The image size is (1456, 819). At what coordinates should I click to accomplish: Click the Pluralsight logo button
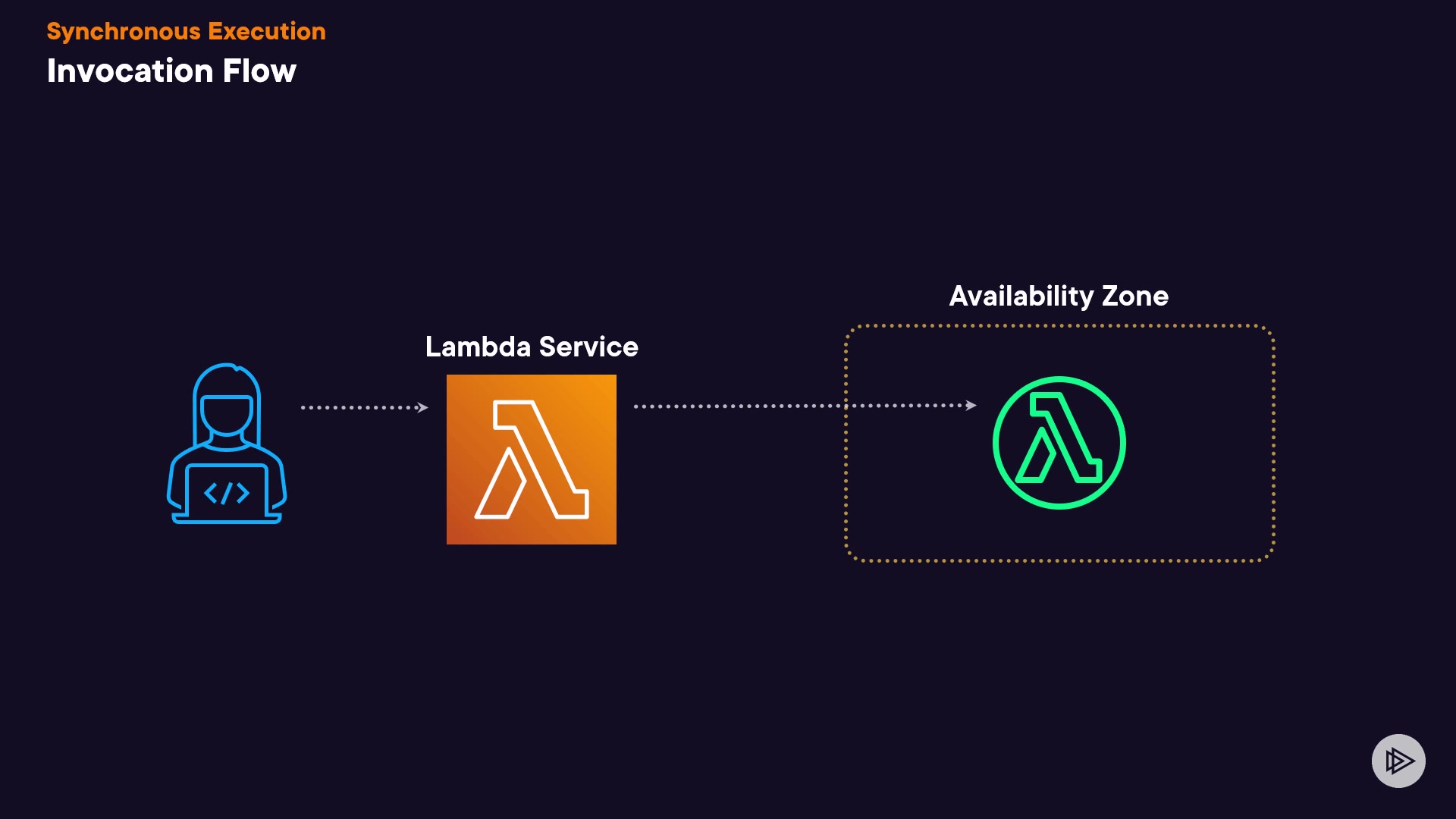click(1398, 761)
